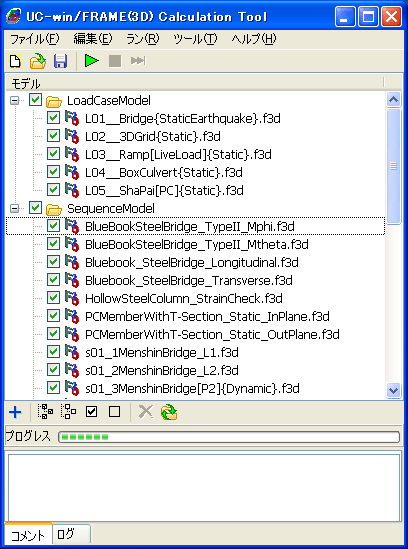
Task: Click the Check all items icon
Action: tap(91, 412)
